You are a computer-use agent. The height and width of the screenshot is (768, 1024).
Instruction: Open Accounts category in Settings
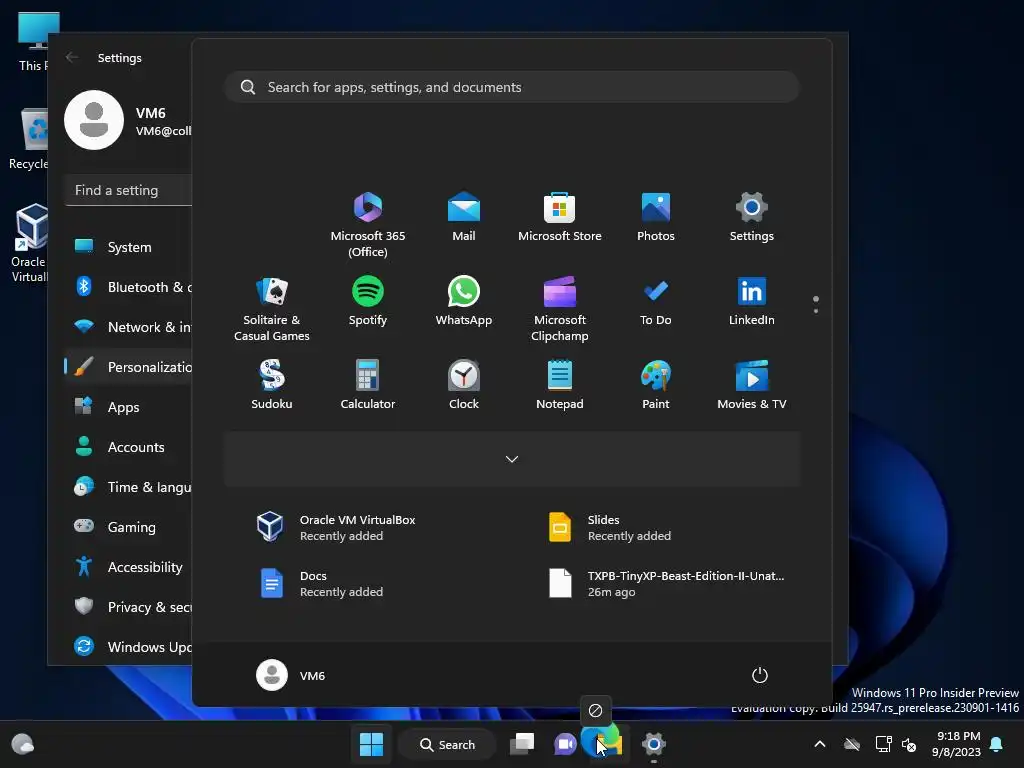point(129,447)
